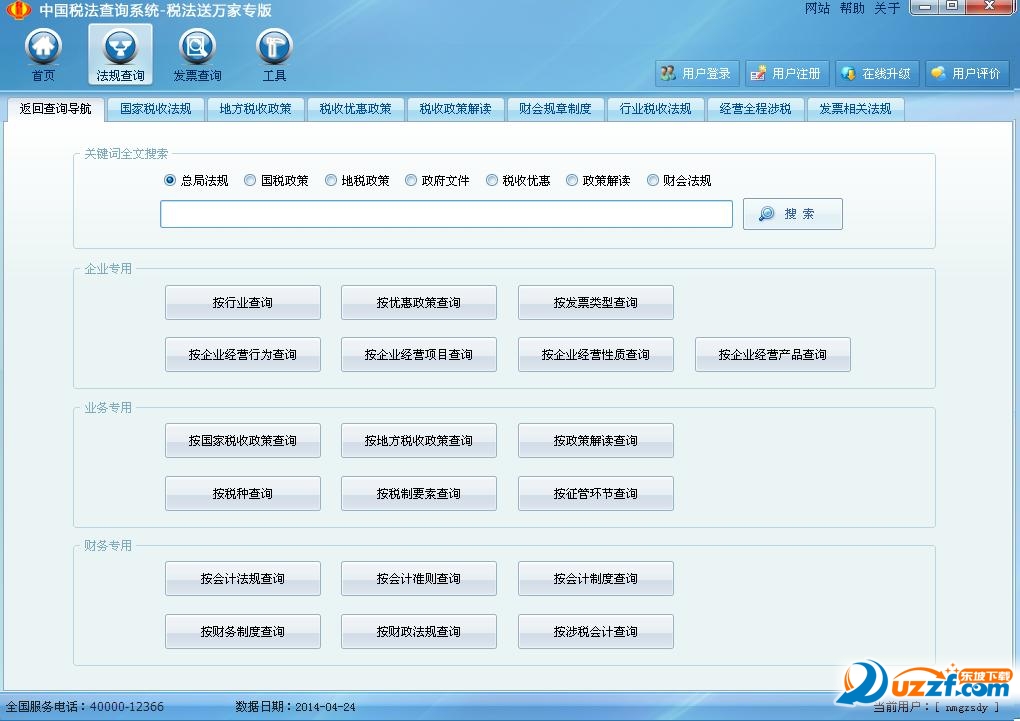The width and height of the screenshot is (1020, 721).
Task: Click 按会计准则查询 button
Action: pyautogui.click(x=419, y=578)
